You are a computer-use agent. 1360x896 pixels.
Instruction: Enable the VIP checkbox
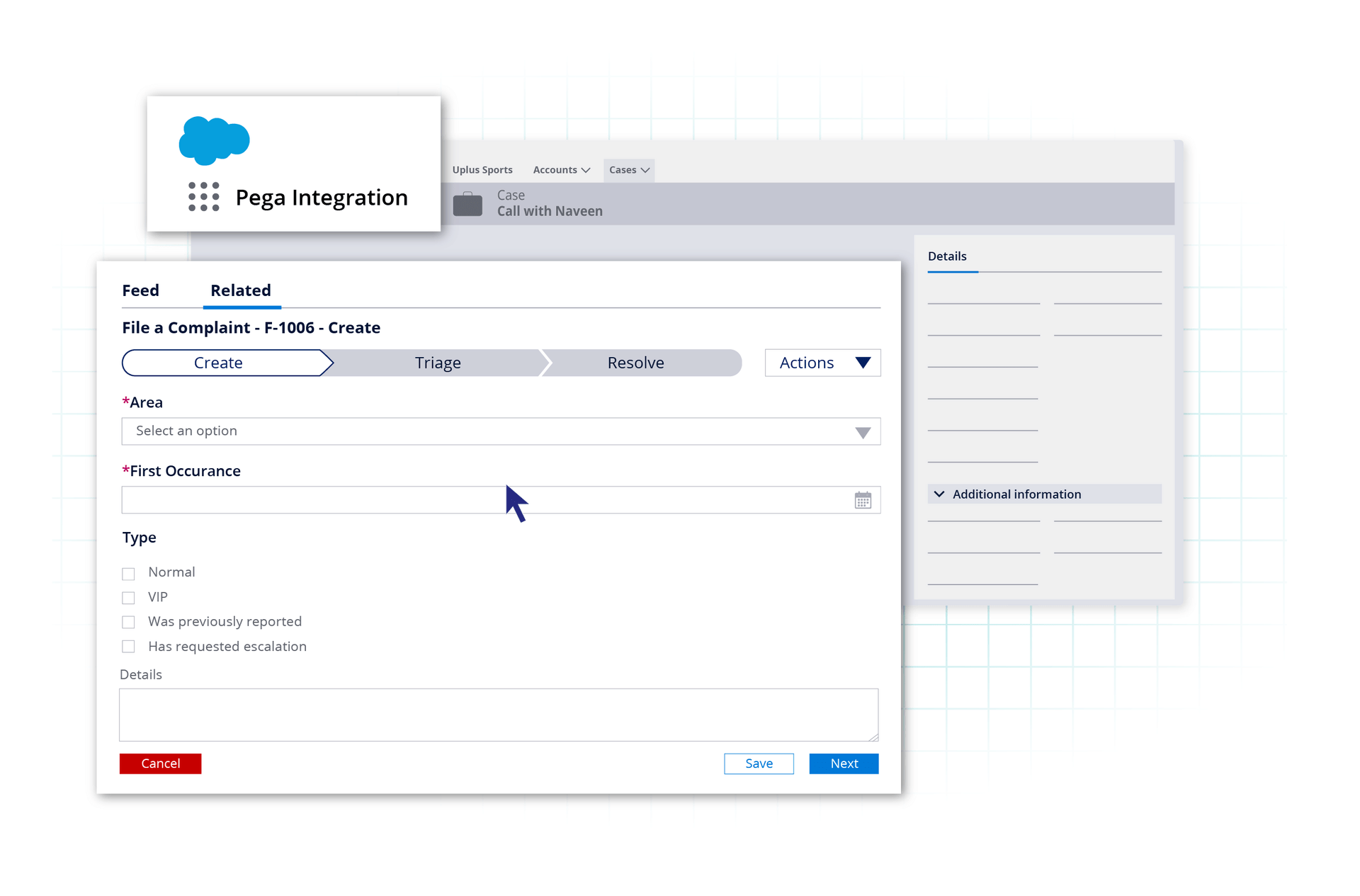(128, 597)
